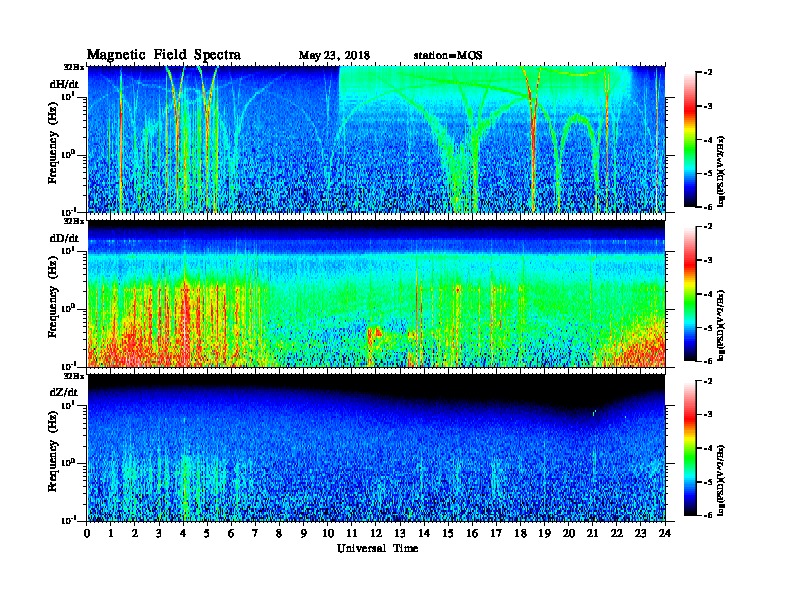Click the 32Hz label of the dZ/dt panel
This screenshot has height=612, width=792.
[74, 376]
